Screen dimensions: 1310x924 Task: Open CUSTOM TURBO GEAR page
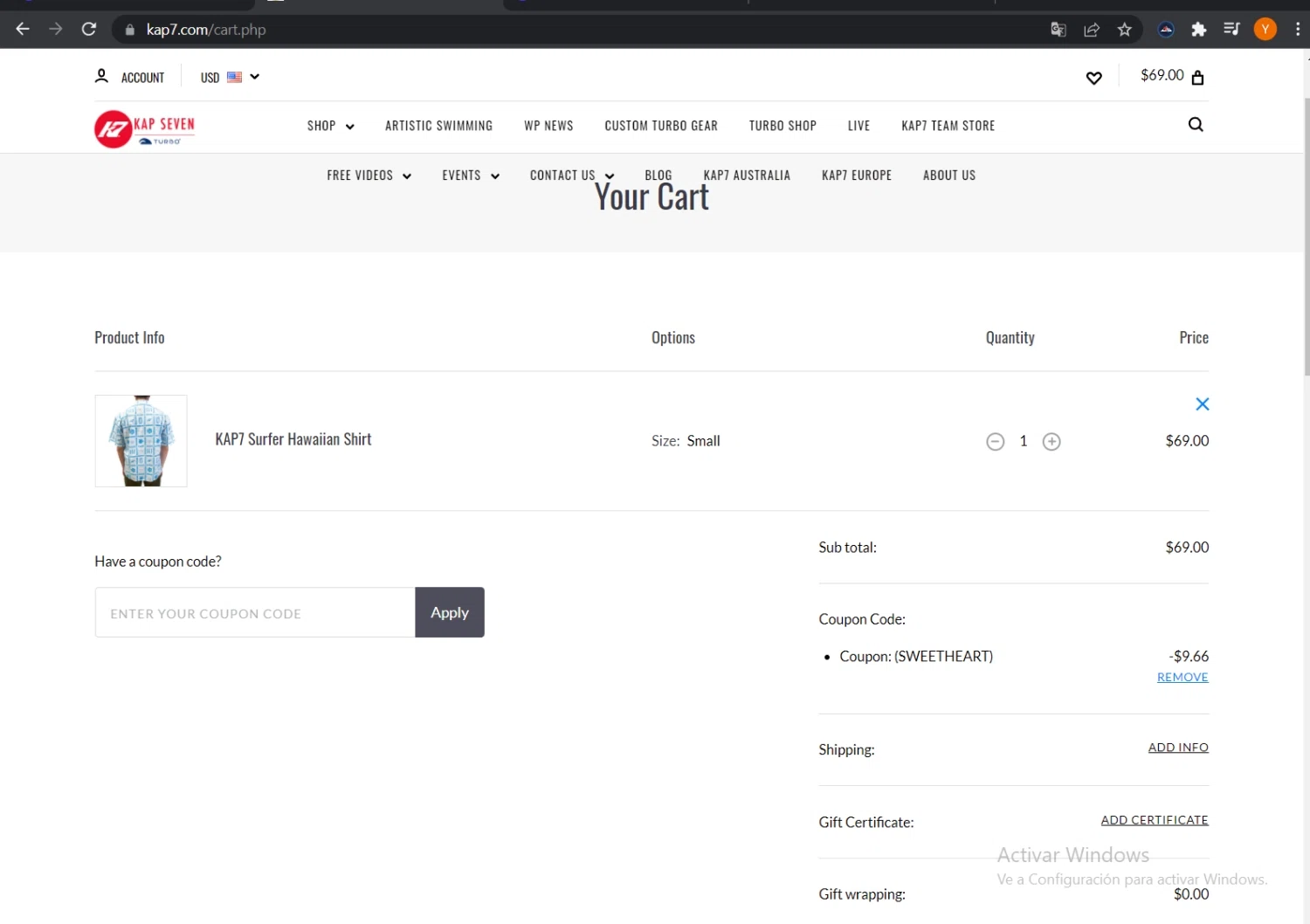[x=661, y=126]
